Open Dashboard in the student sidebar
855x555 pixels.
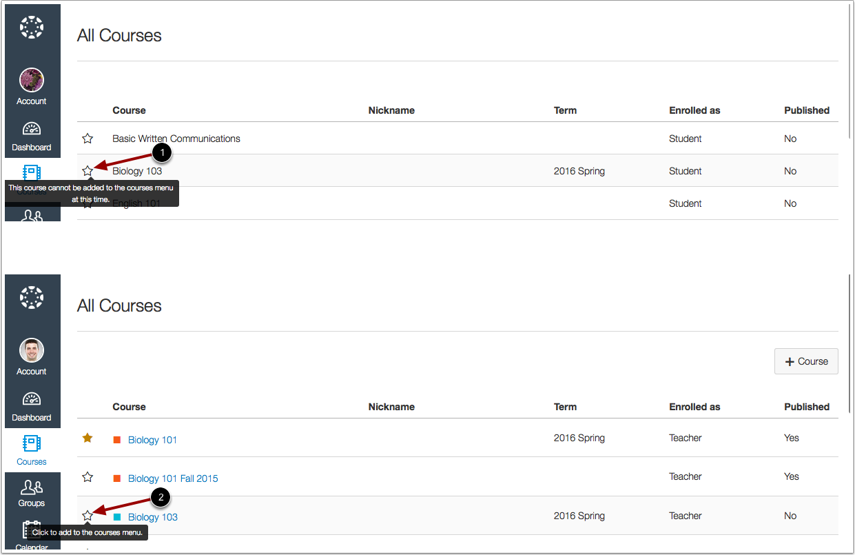[x=32, y=137]
